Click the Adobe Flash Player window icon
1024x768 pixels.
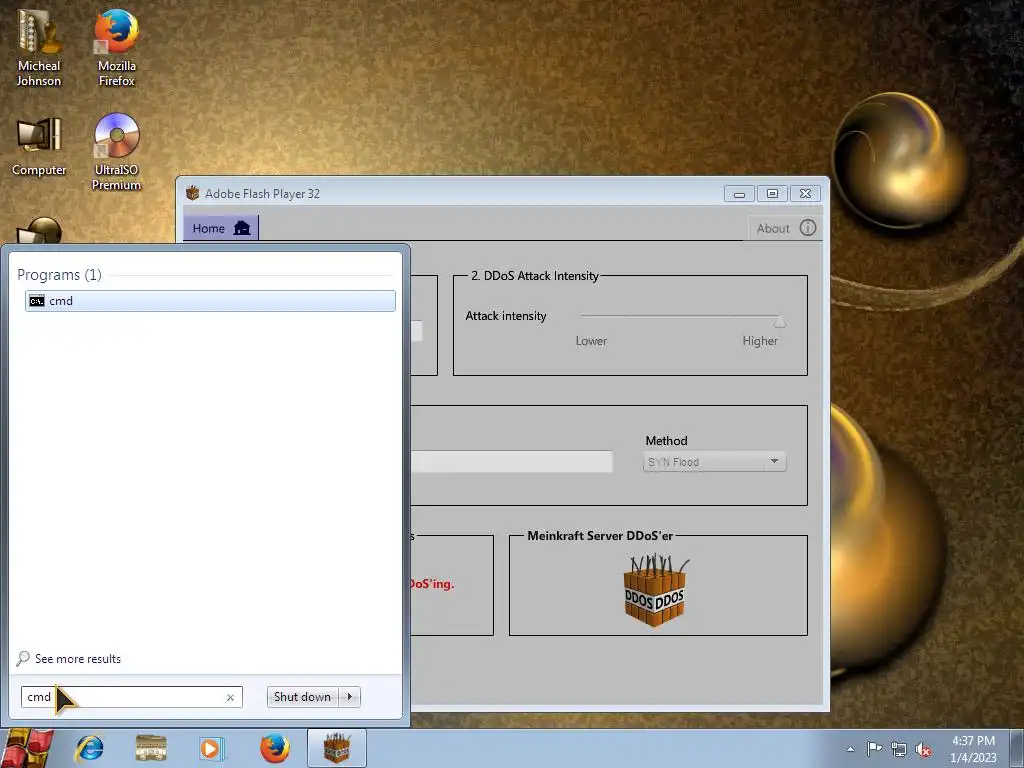click(x=193, y=193)
